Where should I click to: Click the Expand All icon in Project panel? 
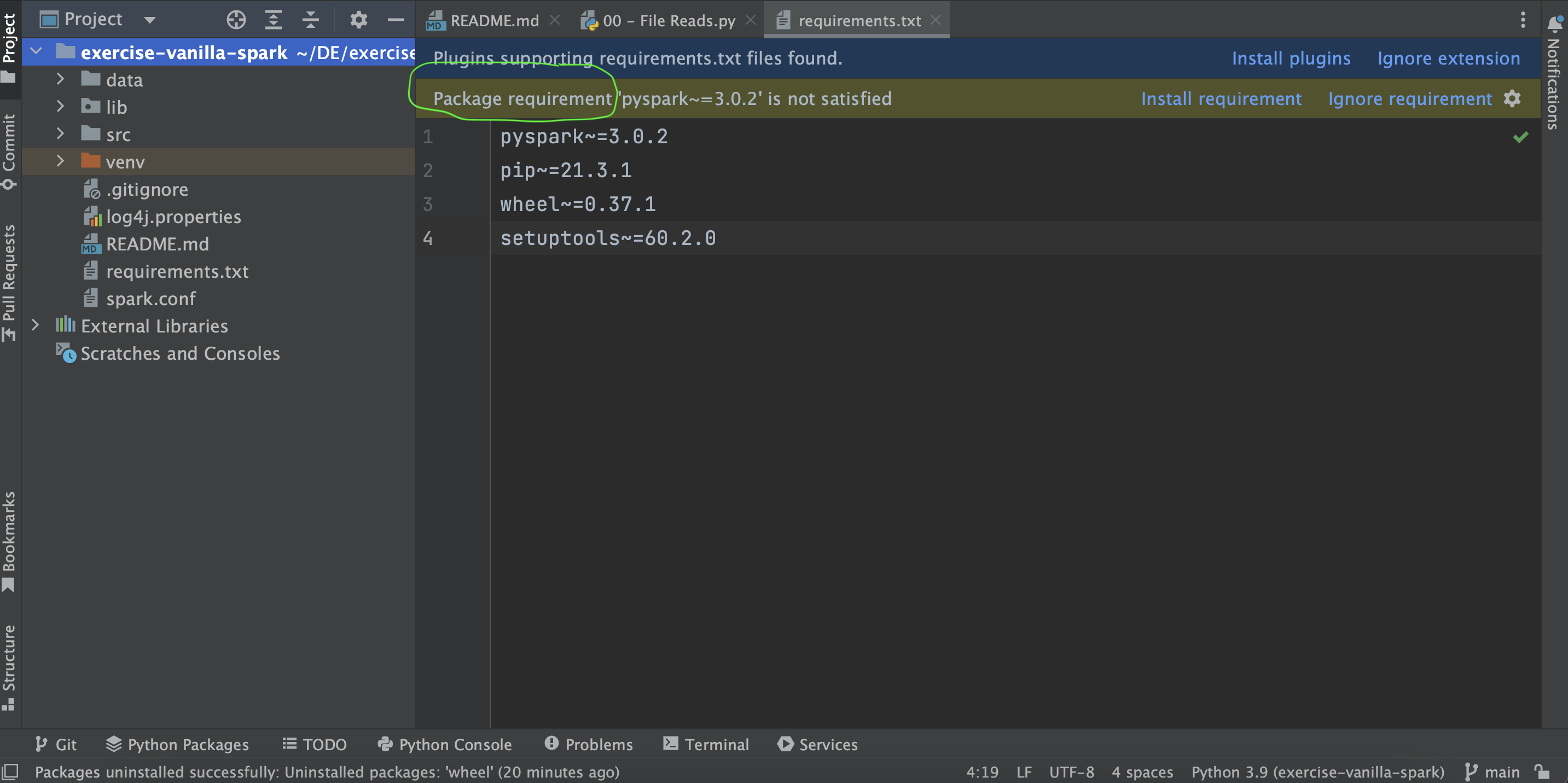point(274,20)
